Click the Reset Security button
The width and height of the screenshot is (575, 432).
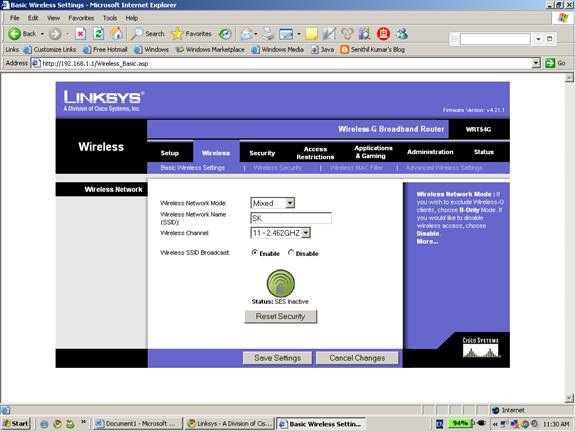(x=281, y=316)
